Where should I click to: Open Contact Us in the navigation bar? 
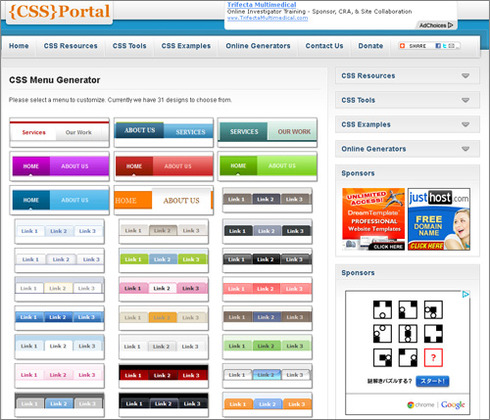pyautogui.click(x=324, y=46)
